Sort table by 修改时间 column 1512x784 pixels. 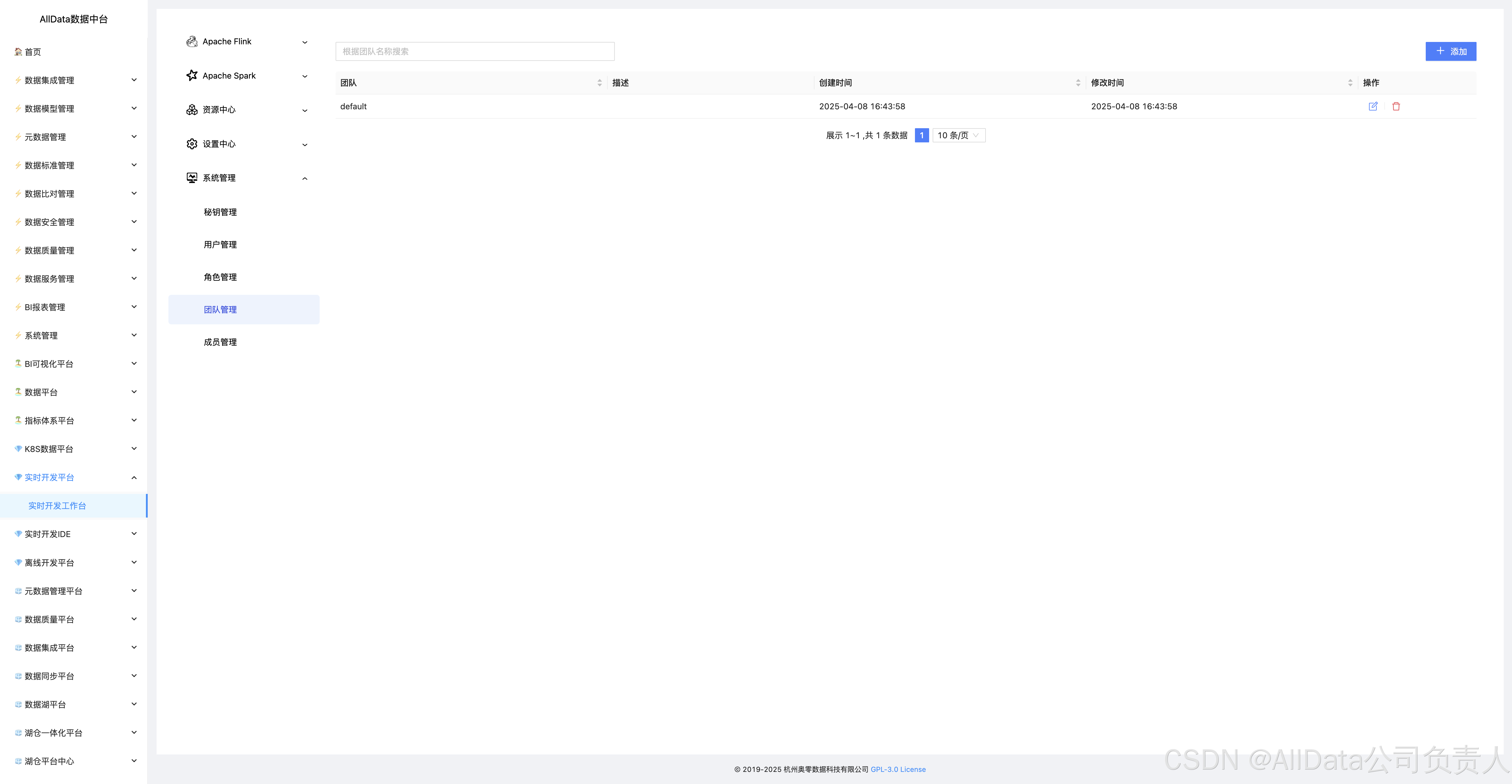click(x=1351, y=83)
